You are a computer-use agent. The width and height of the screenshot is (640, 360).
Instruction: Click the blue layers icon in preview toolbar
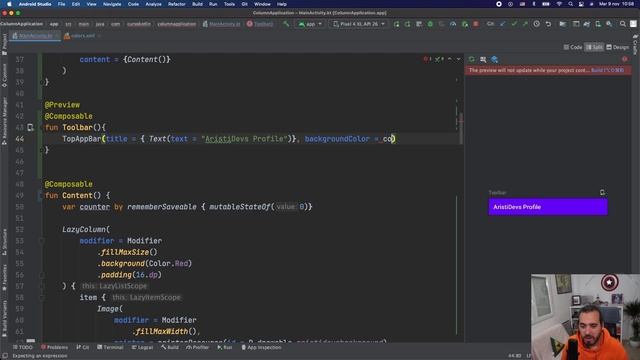[495, 59]
